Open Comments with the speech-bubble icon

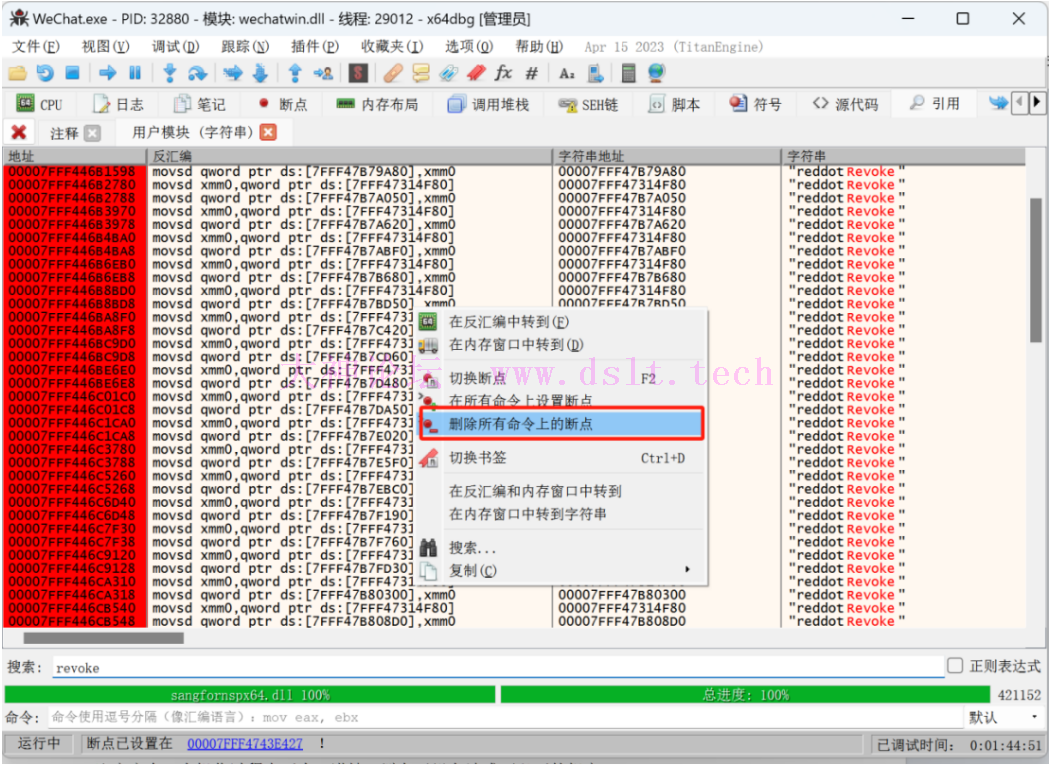pos(421,73)
